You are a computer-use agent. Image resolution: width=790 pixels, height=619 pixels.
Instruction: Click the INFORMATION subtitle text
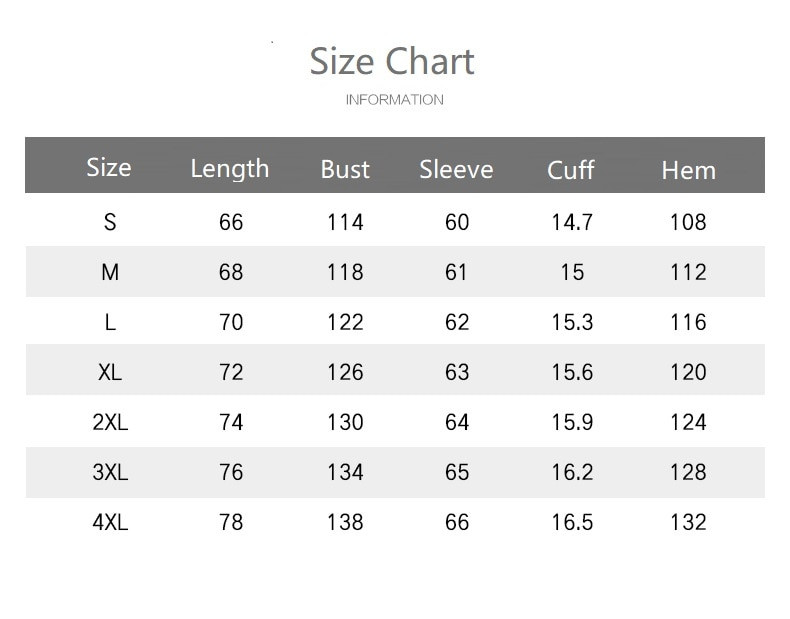pyautogui.click(x=394, y=100)
